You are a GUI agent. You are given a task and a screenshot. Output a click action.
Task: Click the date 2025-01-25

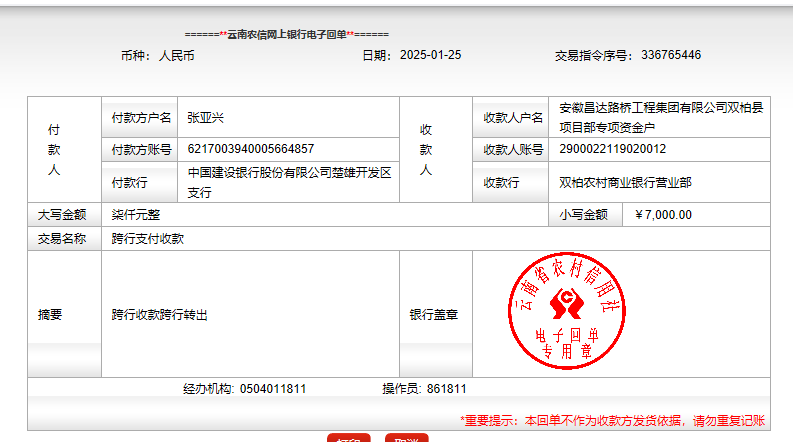pos(430,55)
